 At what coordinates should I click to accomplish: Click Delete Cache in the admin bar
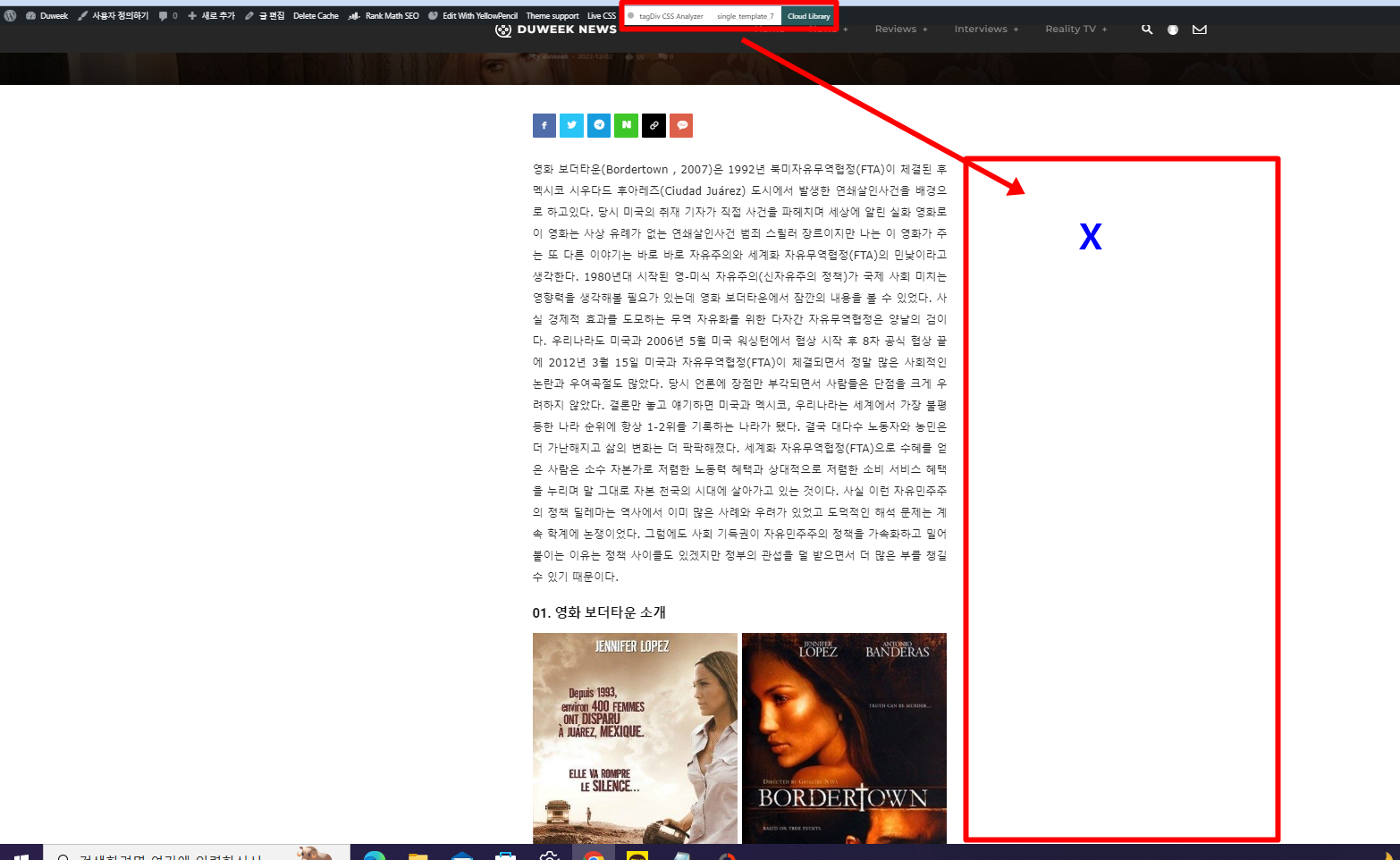pyautogui.click(x=316, y=15)
